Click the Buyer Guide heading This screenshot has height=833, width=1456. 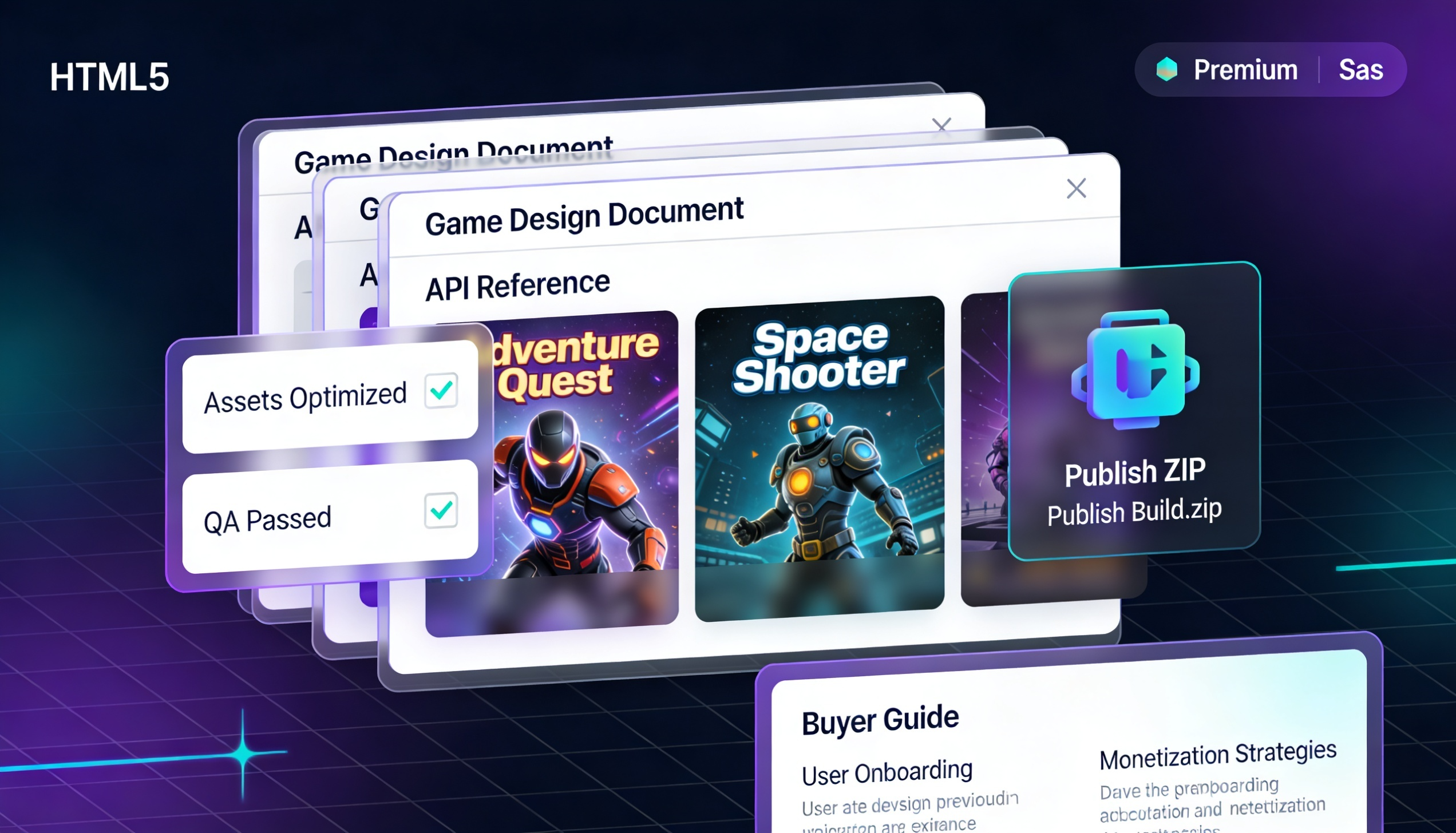[x=880, y=721]
